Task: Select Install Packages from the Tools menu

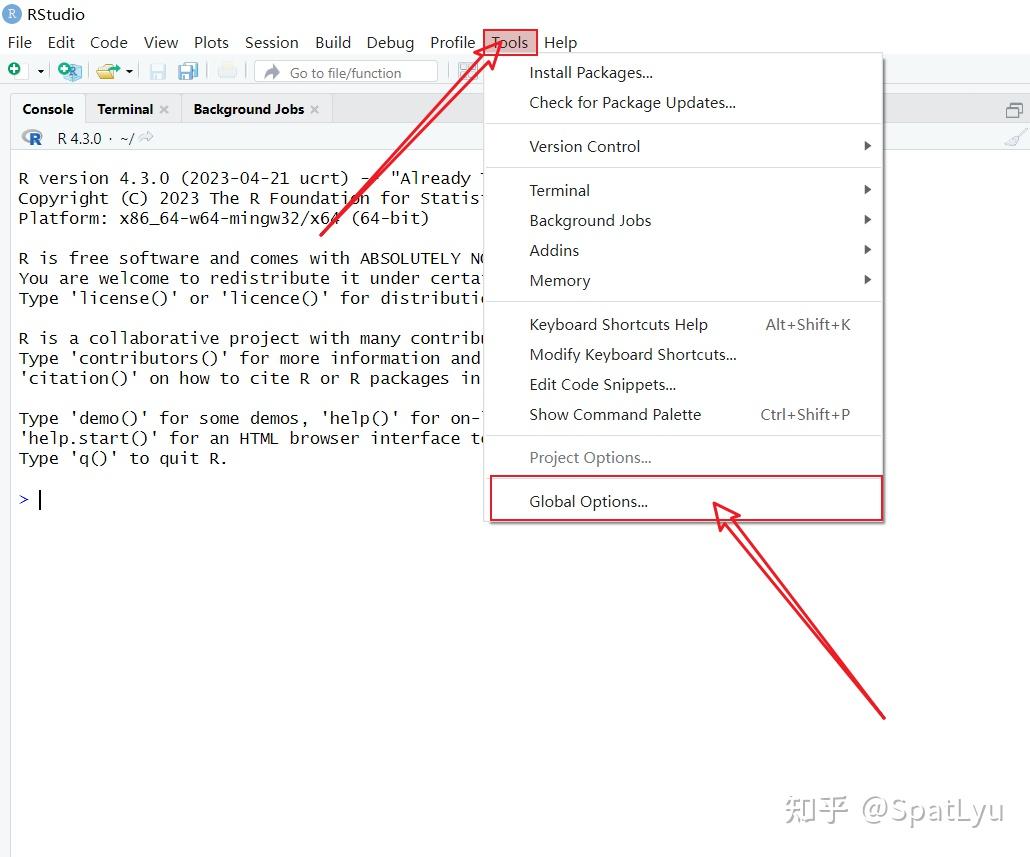Action: (590, 72)
